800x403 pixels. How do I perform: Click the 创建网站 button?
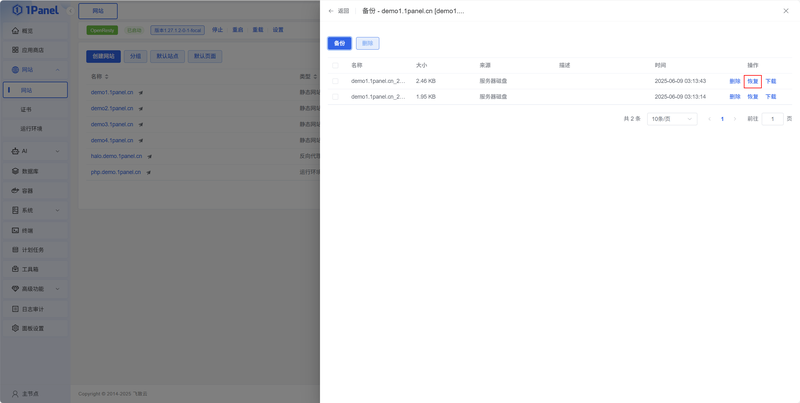click(104, 57)
